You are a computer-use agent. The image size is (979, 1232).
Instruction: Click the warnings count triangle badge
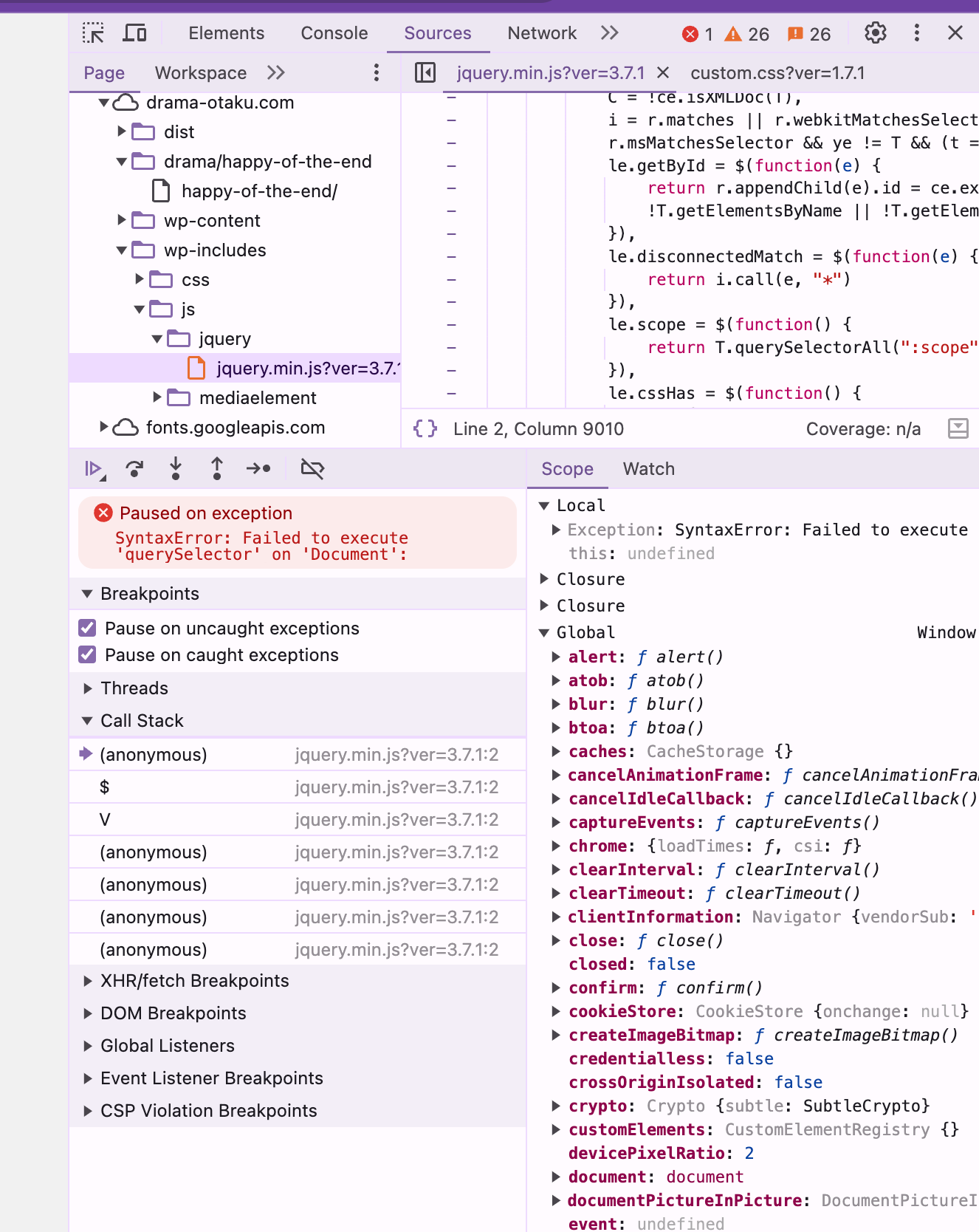tap(747, 34)
